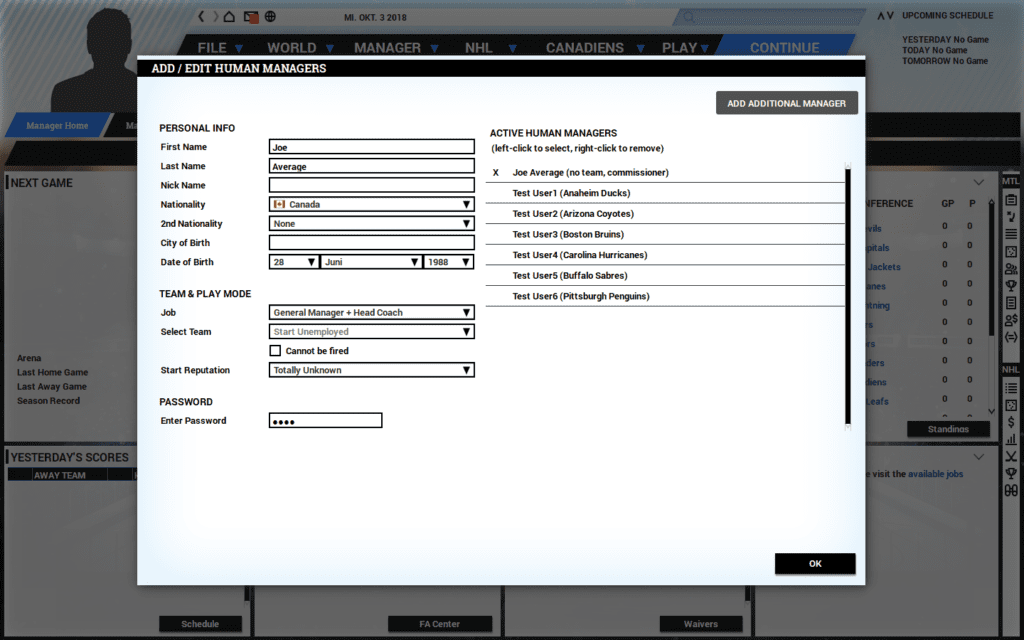Image resolution: width=1024 pixels, height=640 pixels.
Task: Click the home icon in top bar
Action: click(230, 17)
